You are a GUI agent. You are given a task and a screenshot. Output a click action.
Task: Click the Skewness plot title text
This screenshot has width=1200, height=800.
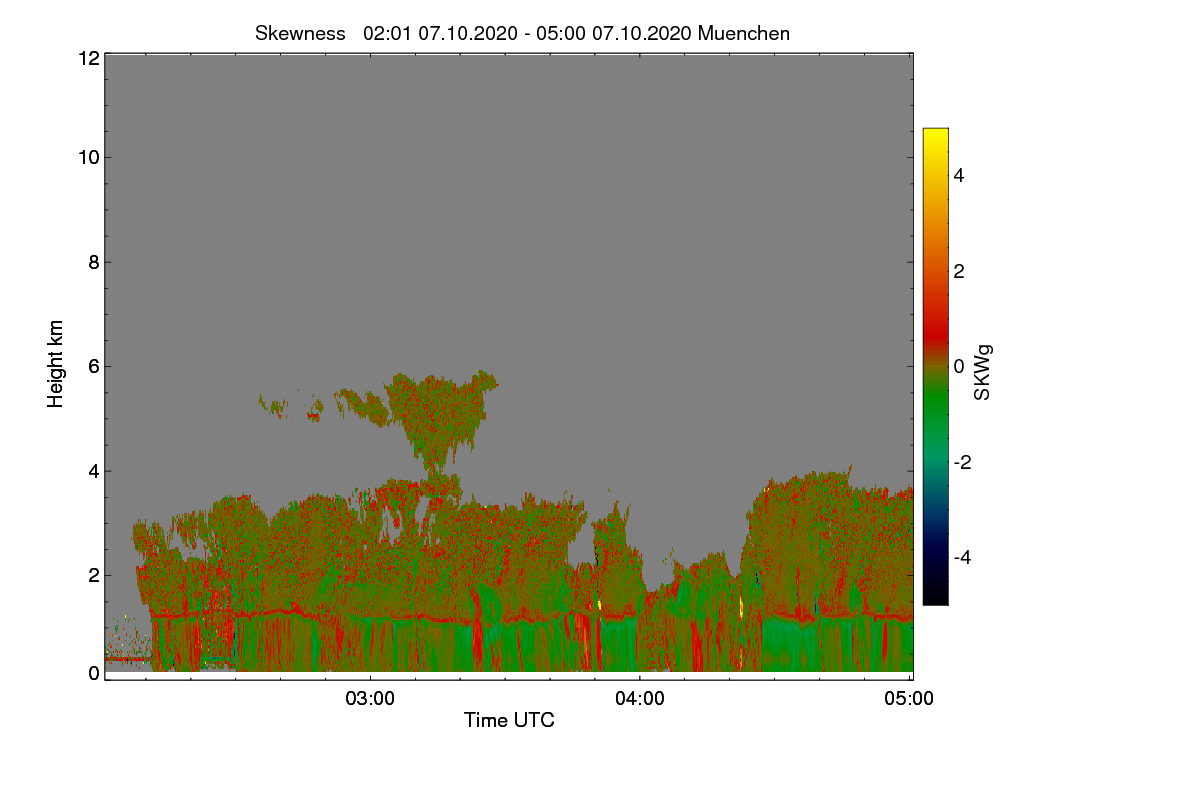[522, 33]
